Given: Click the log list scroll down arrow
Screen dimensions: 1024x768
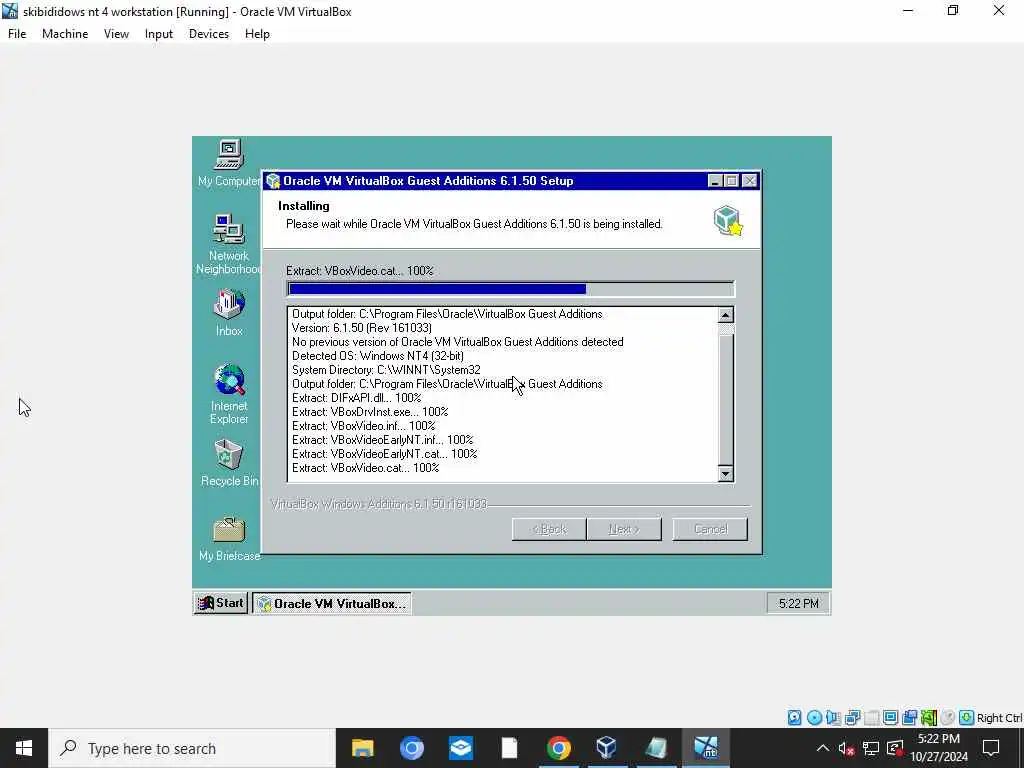Looking at the screenshot, I should 726,474.
